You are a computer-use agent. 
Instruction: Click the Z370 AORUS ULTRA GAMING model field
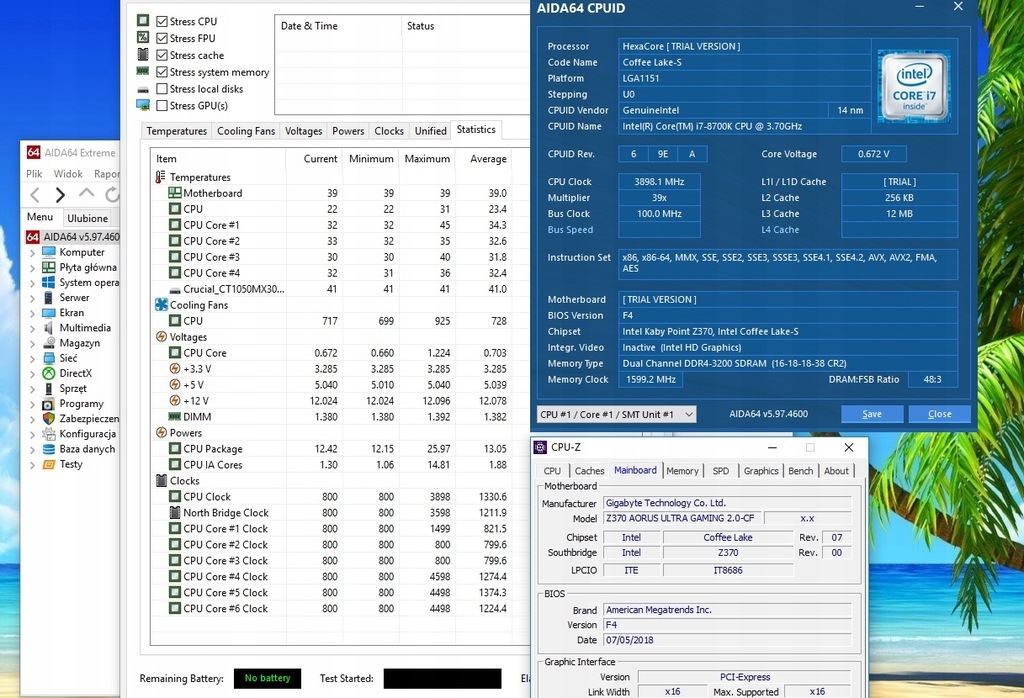pos(680,518)
